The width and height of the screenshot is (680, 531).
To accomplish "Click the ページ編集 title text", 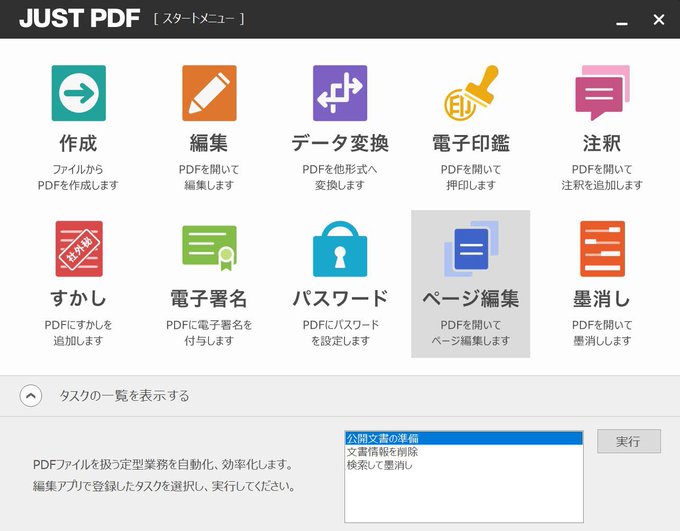I will point(471,298).
